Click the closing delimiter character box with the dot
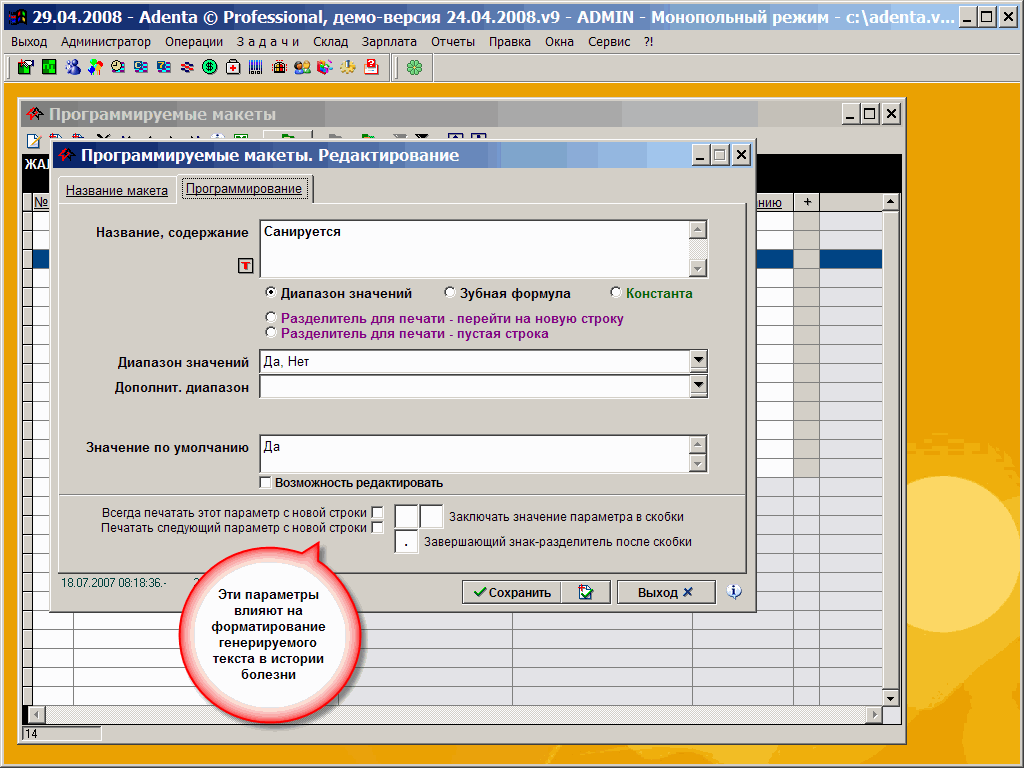1024x768 pixels. (x=406, y=542)
